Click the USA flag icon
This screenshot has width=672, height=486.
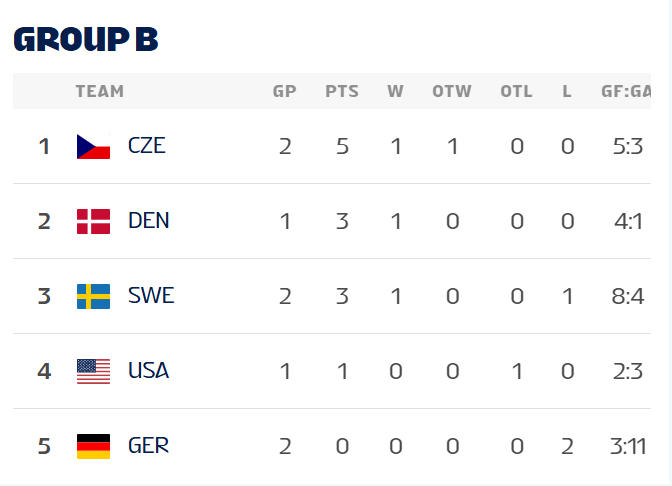[x=93, y=371]
